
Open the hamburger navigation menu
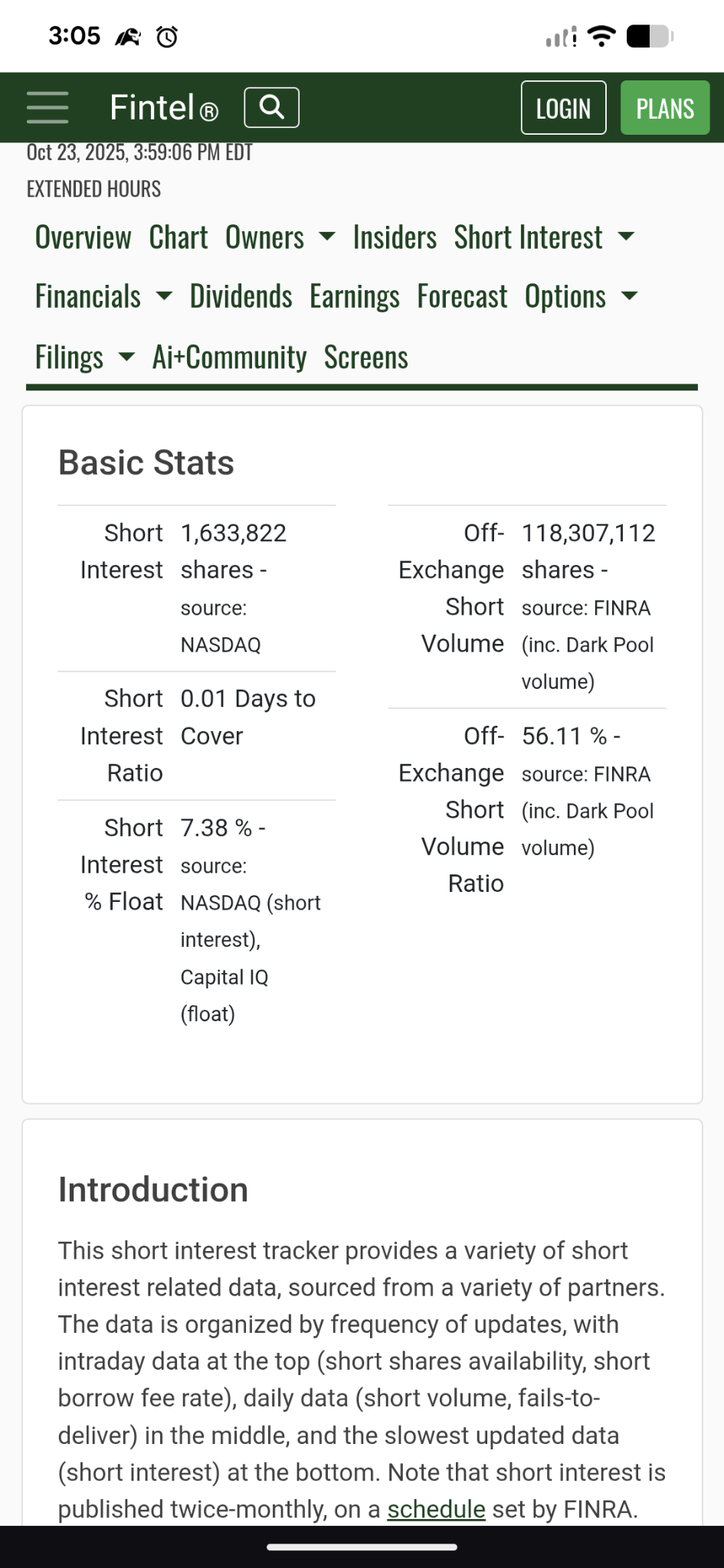pos(48,107)
